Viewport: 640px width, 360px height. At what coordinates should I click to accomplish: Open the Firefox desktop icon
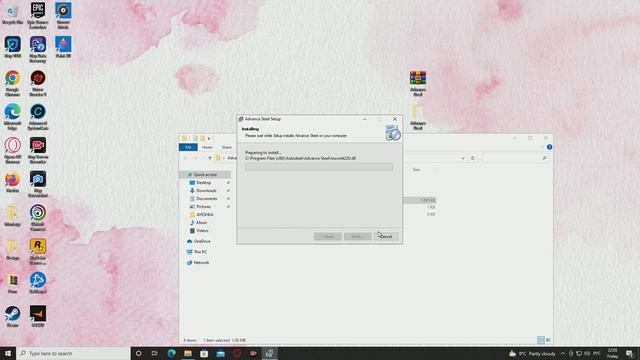pyautogui.click(x=12, y=182)
